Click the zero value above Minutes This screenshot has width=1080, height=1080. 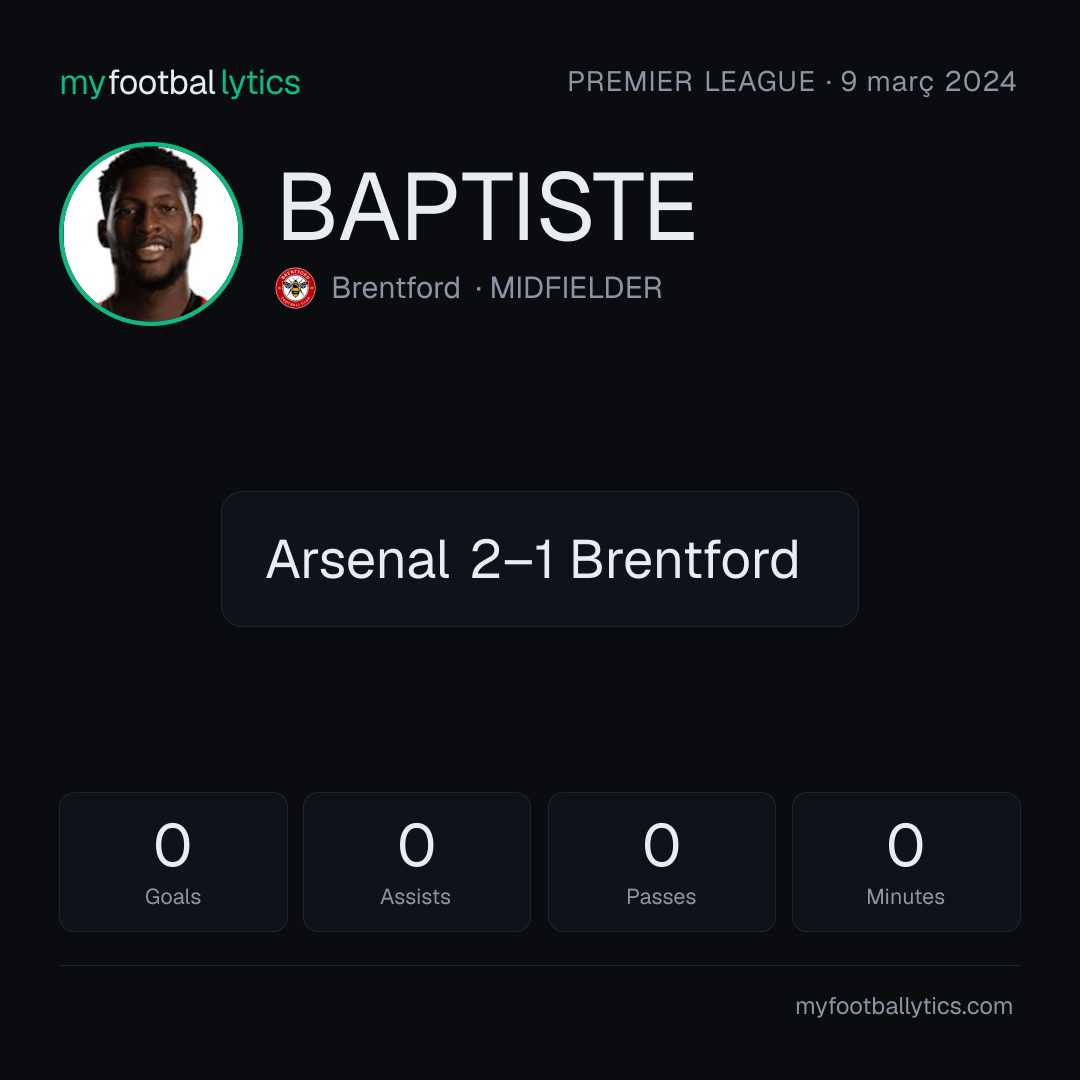[x=905, y=845]
